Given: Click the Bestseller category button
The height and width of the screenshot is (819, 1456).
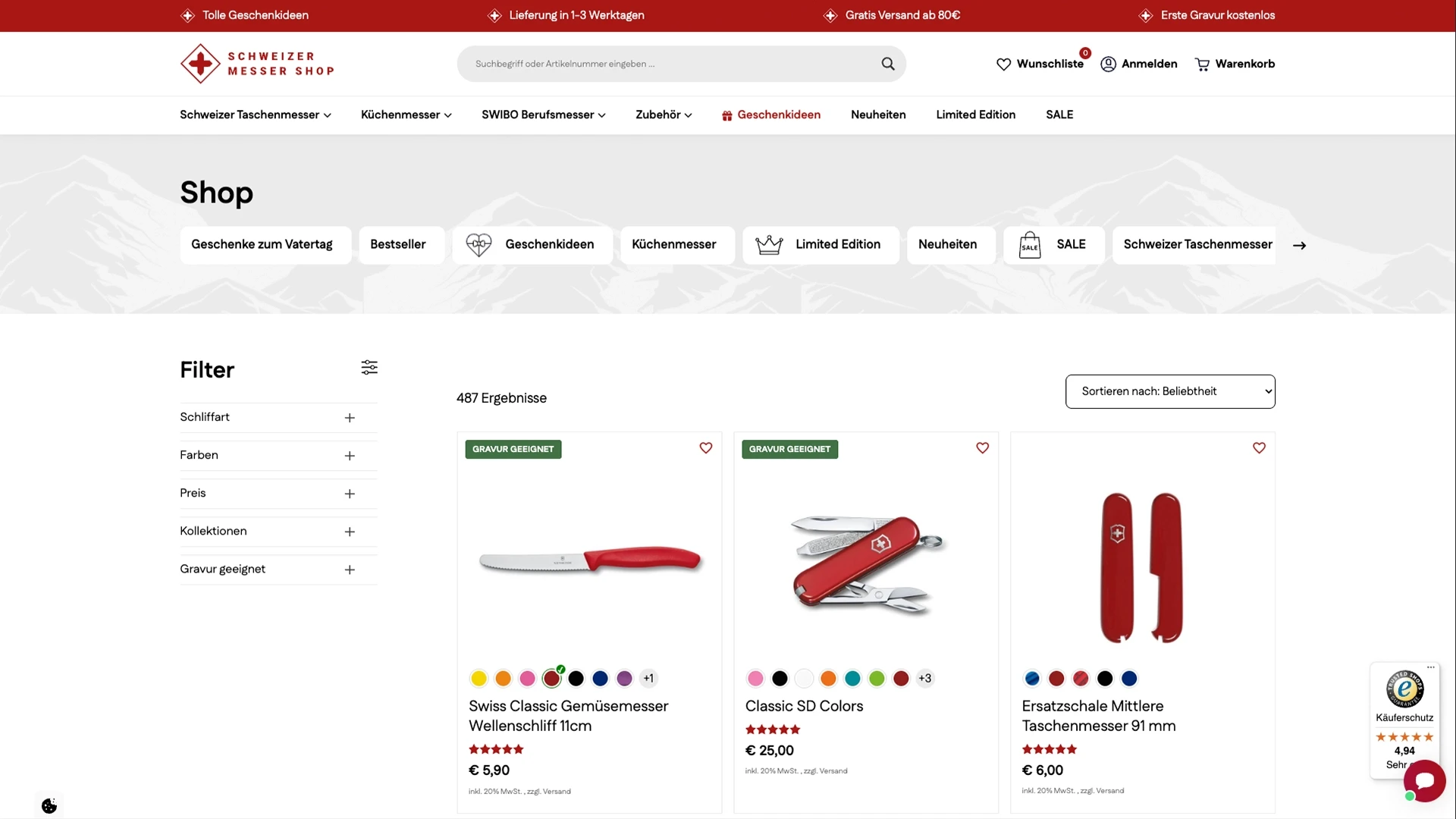Looking at the screenshot, I should click(397, 244).
